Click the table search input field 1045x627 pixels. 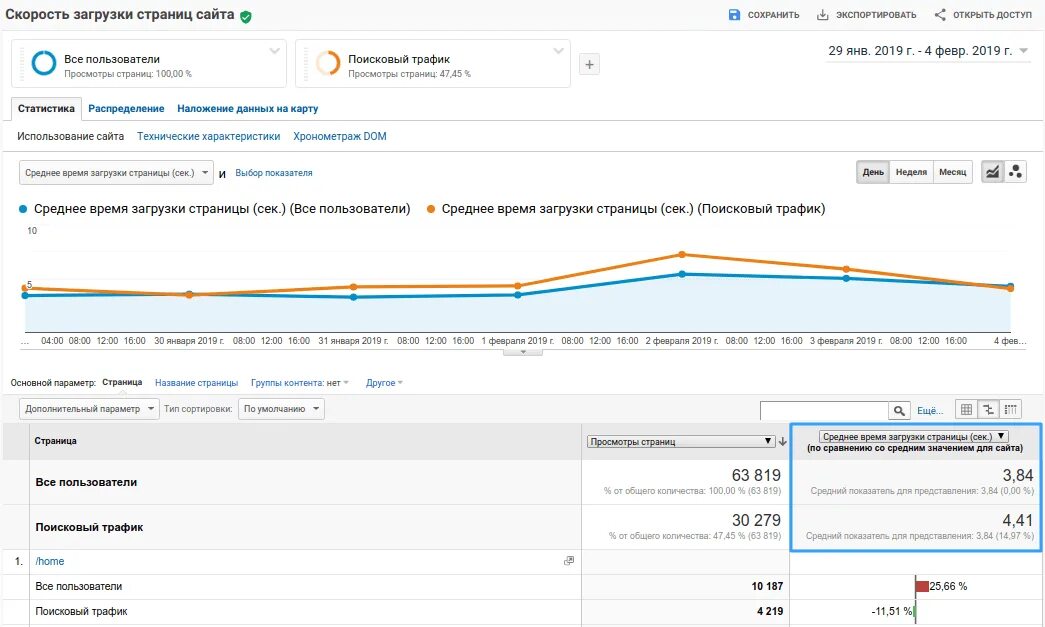point(824,410)
